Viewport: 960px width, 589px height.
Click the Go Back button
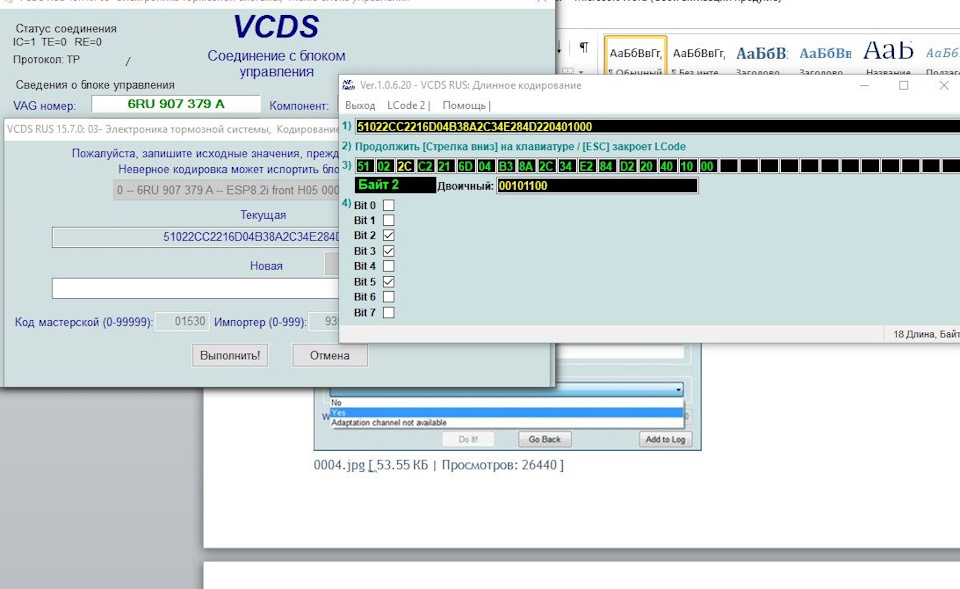click(x=544, y=439)
